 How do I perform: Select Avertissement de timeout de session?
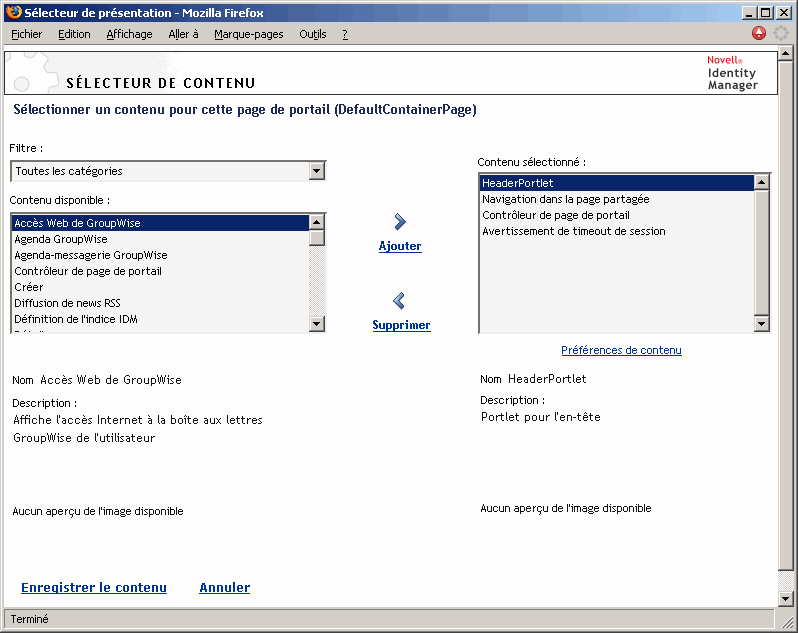point(617,231)
